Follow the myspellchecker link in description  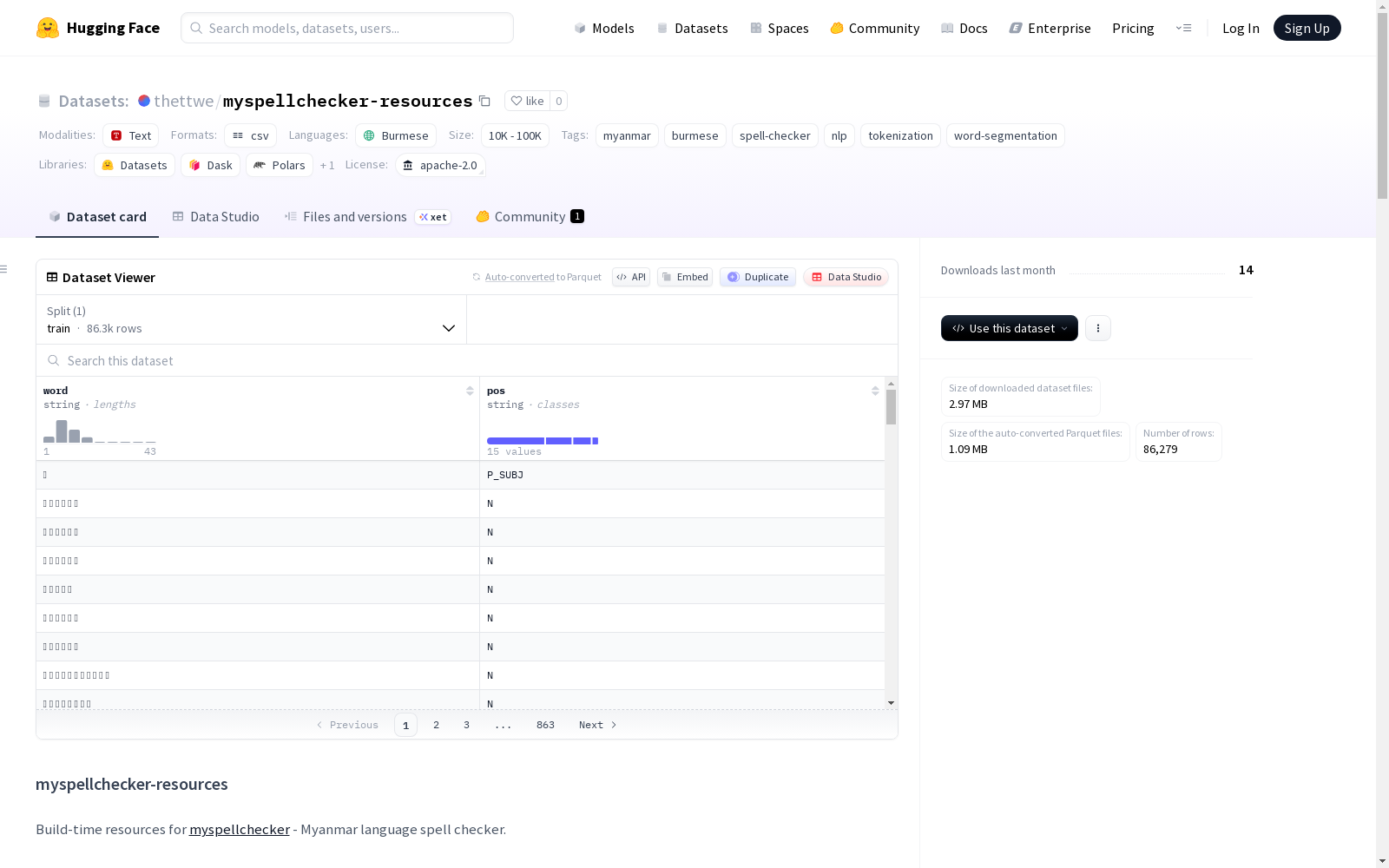(x=240, y=829)
